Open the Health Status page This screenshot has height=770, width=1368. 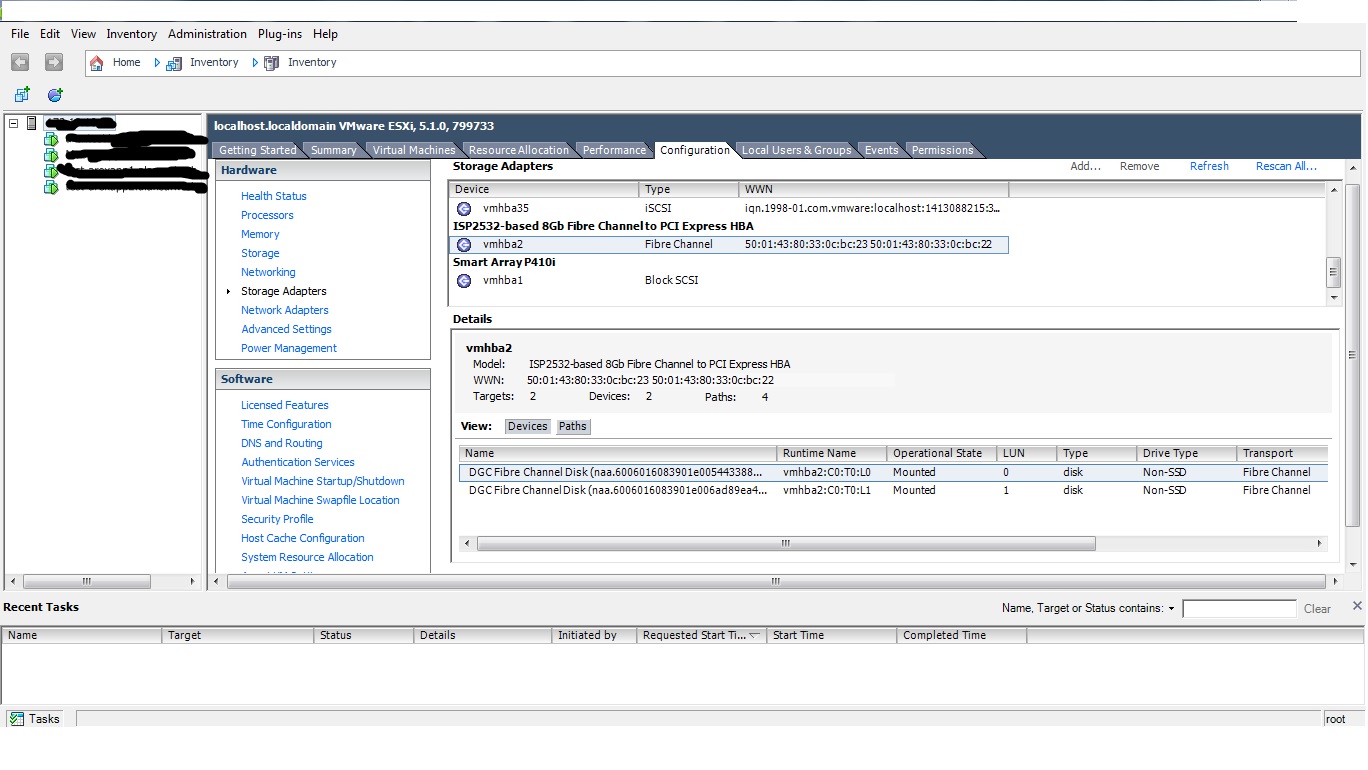pyautogui.click(x=272, y=196)
